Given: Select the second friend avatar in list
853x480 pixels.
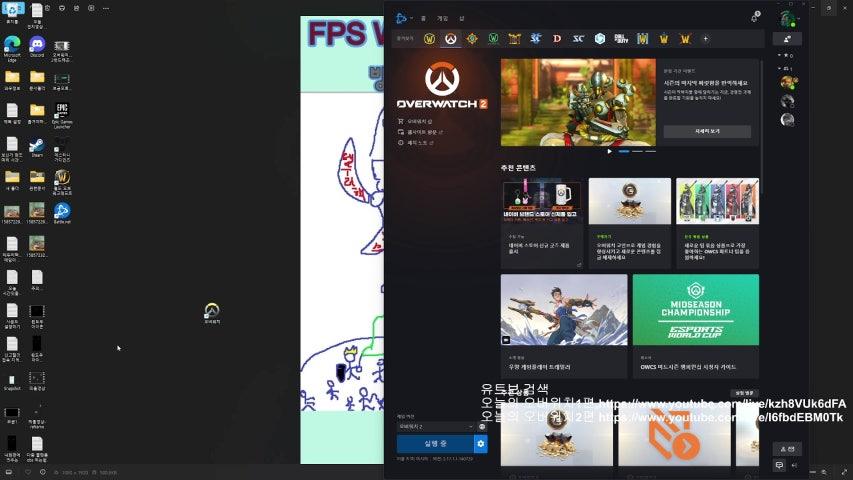Looking at the screenshot, I should tap(787, 101).
